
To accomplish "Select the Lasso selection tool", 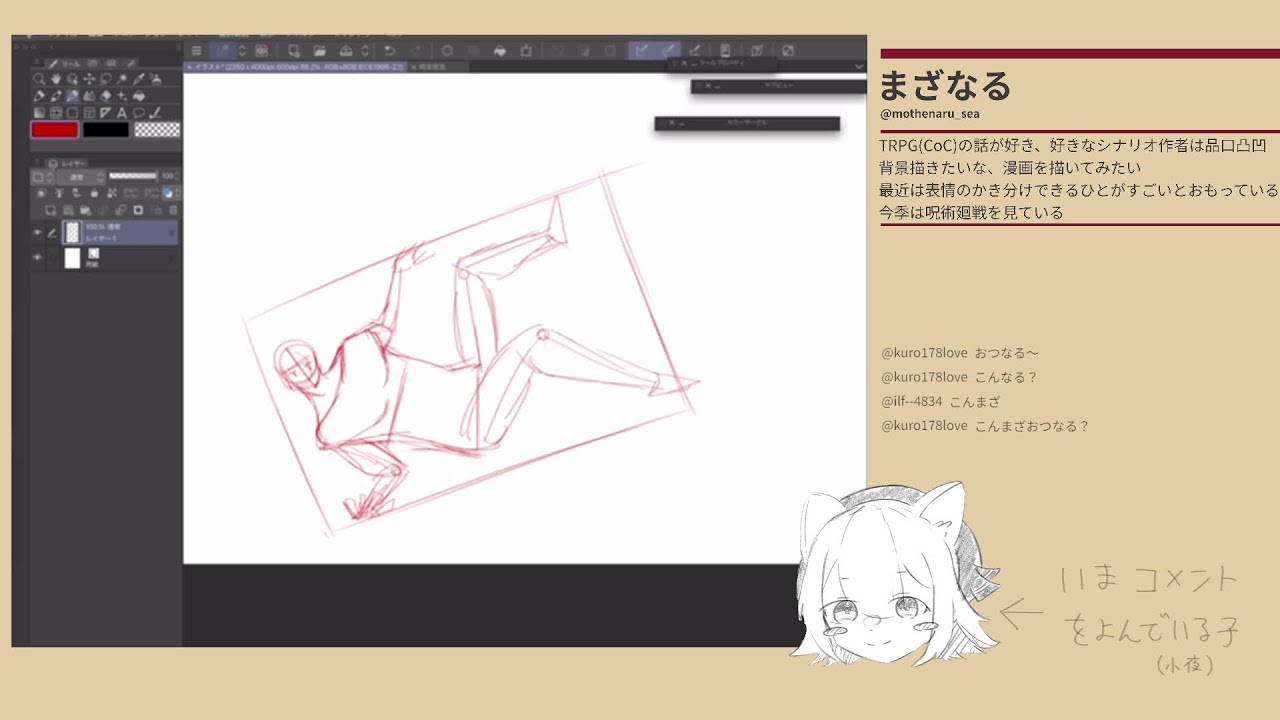I will tap(105, 79).
